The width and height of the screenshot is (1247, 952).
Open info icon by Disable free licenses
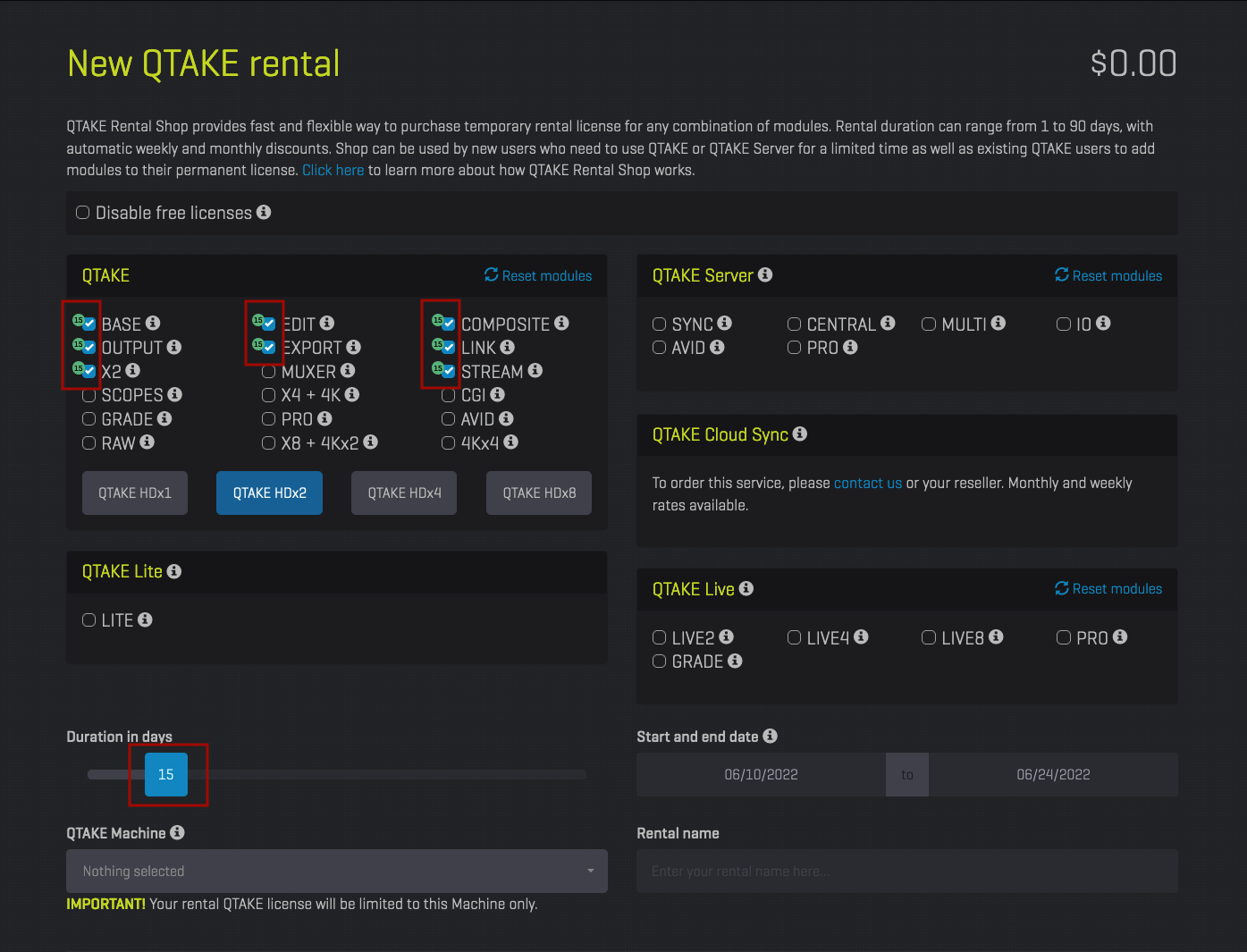coord(264,212)
